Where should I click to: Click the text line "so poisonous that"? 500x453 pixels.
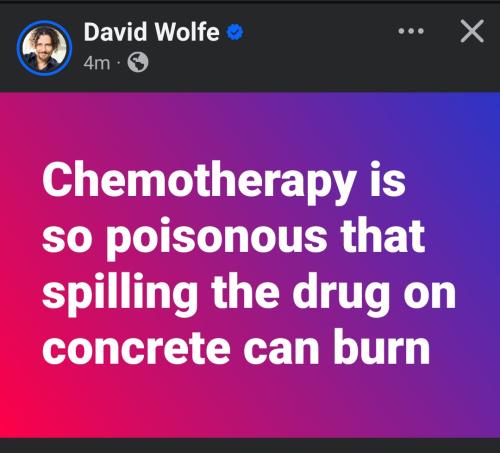click(233, 237)
